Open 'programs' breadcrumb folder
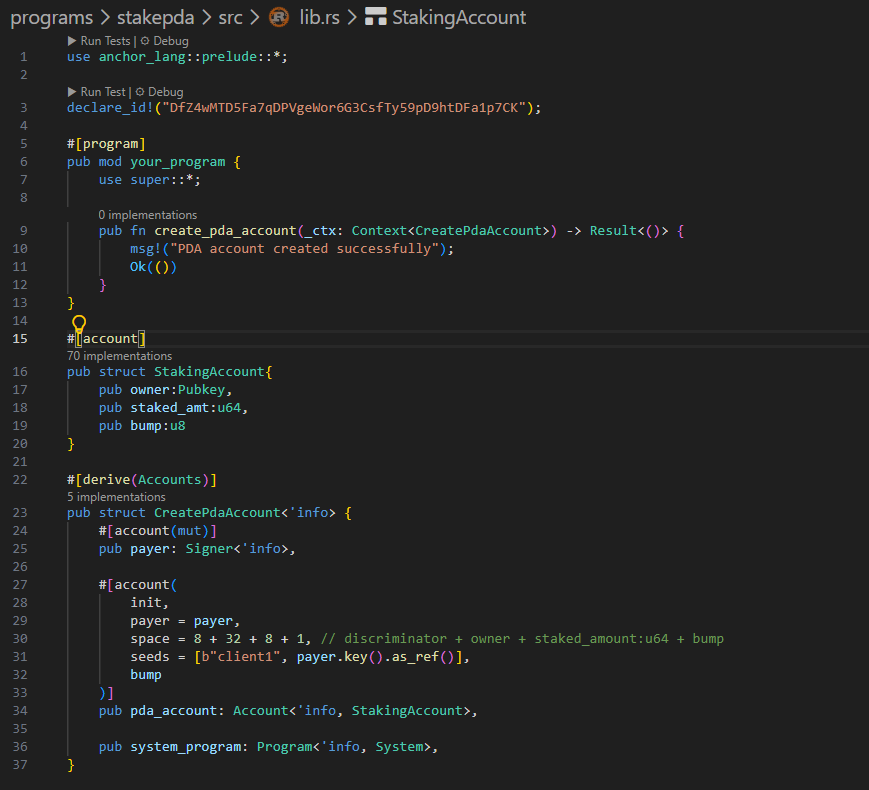Screen dimensions: 869x790 pyautogui.click(x=52, y=18)
